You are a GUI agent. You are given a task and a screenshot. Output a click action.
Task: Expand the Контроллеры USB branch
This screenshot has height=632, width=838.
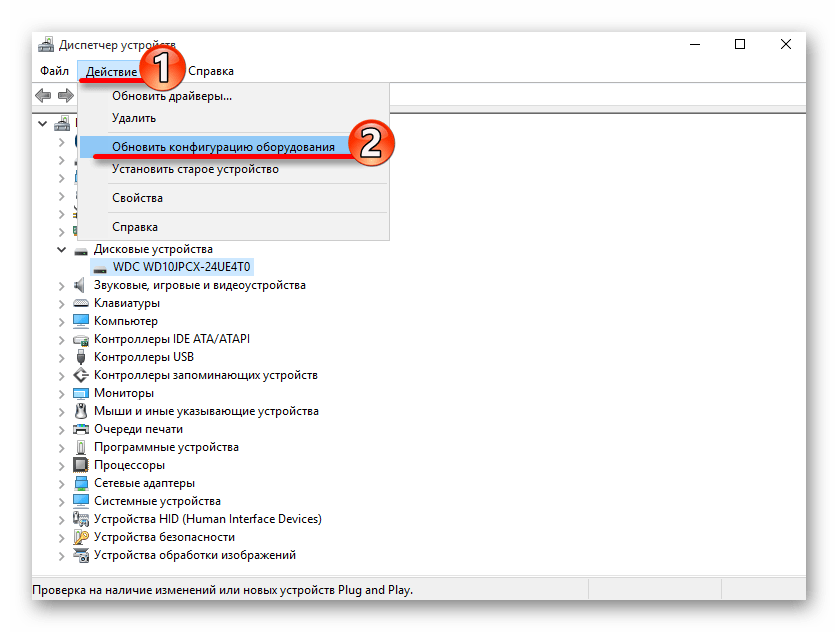pyautogui.click(x=61, y=358)
